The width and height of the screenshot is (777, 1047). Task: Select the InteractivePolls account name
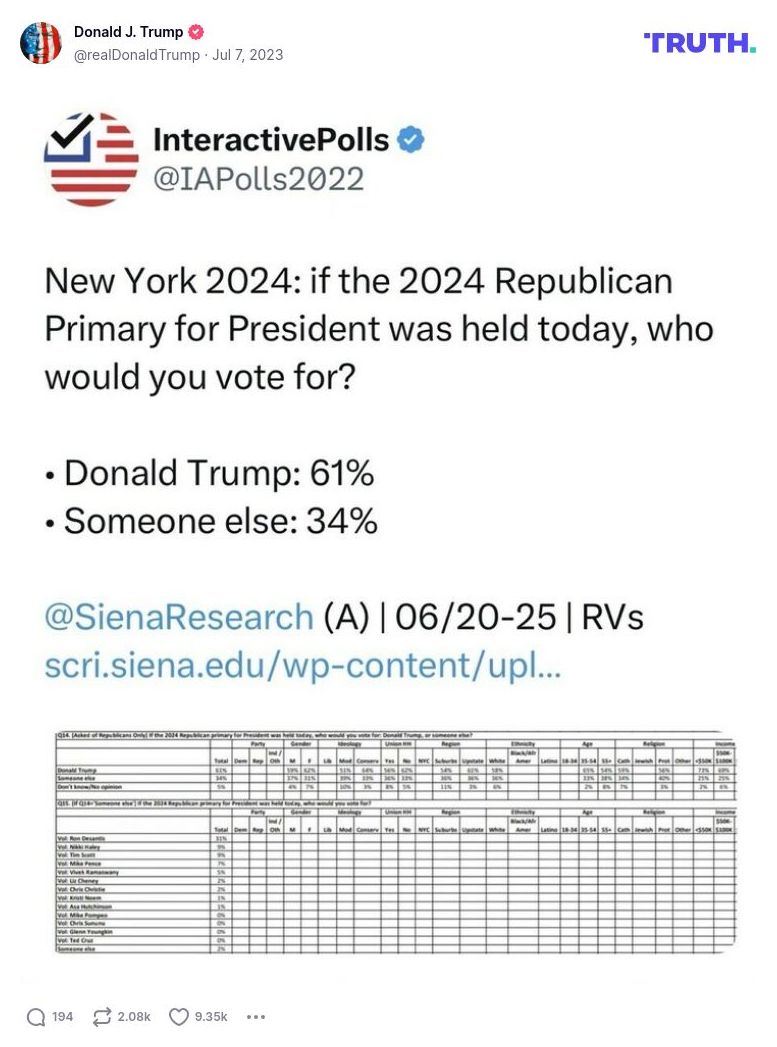(x=270, y=140)
